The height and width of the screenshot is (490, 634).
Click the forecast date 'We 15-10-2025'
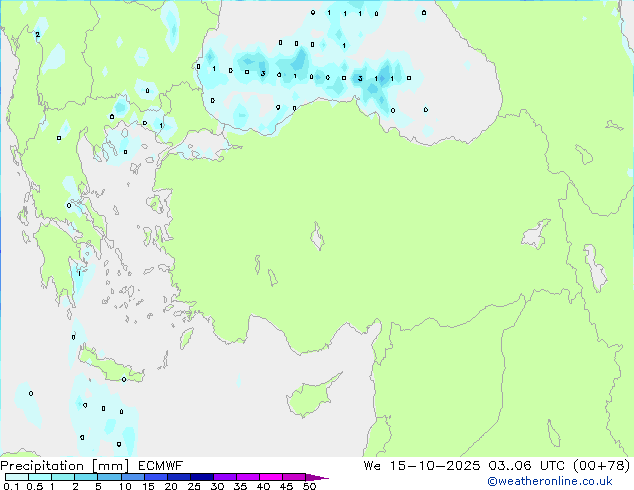point(422,466)
